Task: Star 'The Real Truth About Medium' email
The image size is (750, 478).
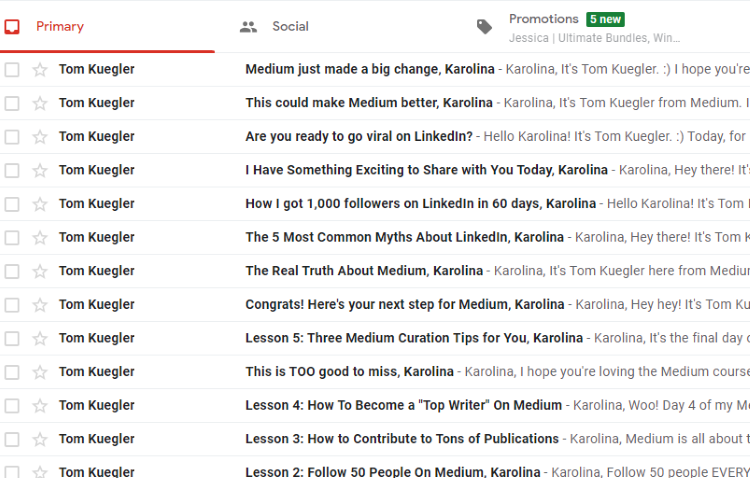Action: tap(40, 271)
